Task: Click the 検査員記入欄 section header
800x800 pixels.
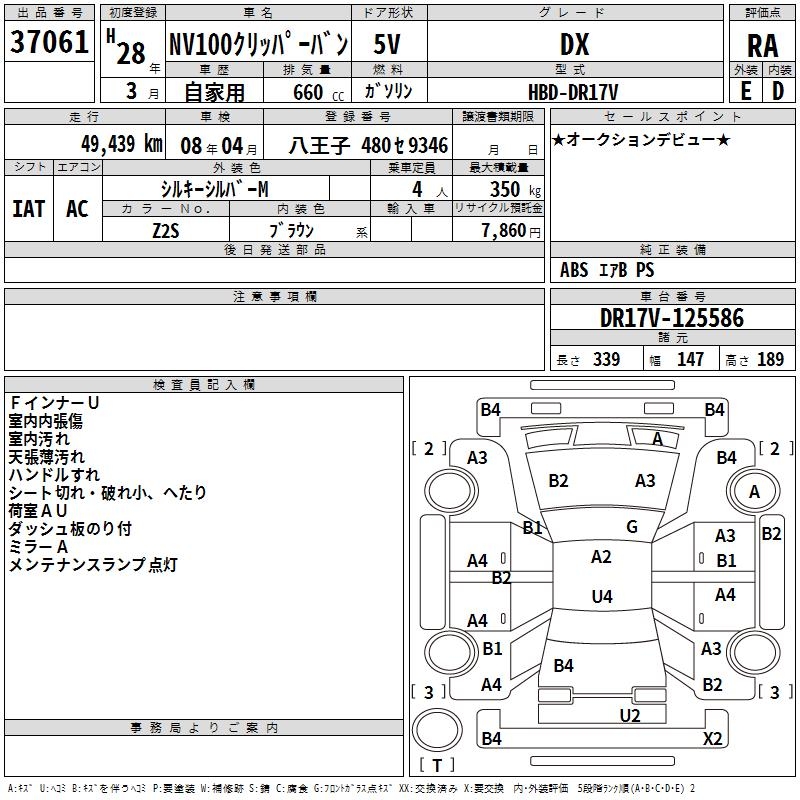Action: [x=204, y=385]
